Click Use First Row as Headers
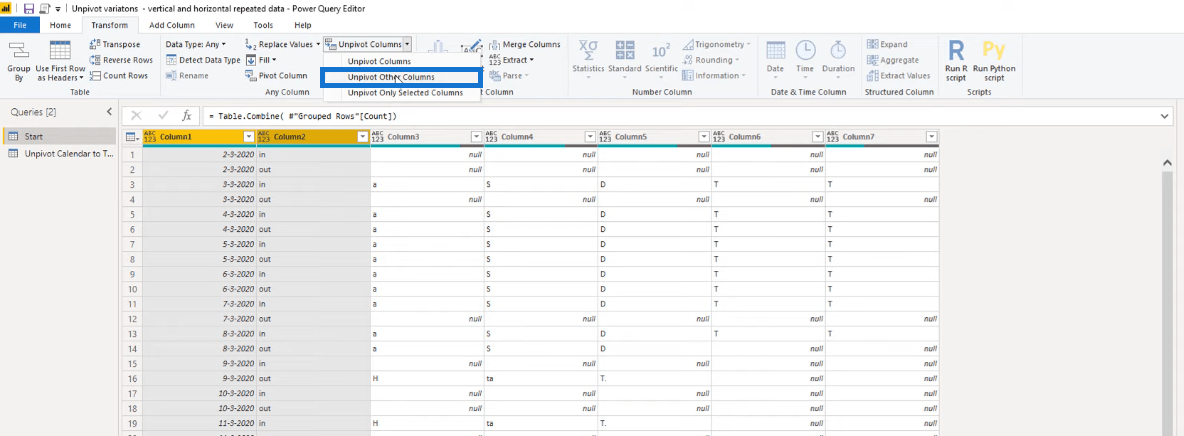The height and width of the screenshot is (436, 1184). (60, 62)
